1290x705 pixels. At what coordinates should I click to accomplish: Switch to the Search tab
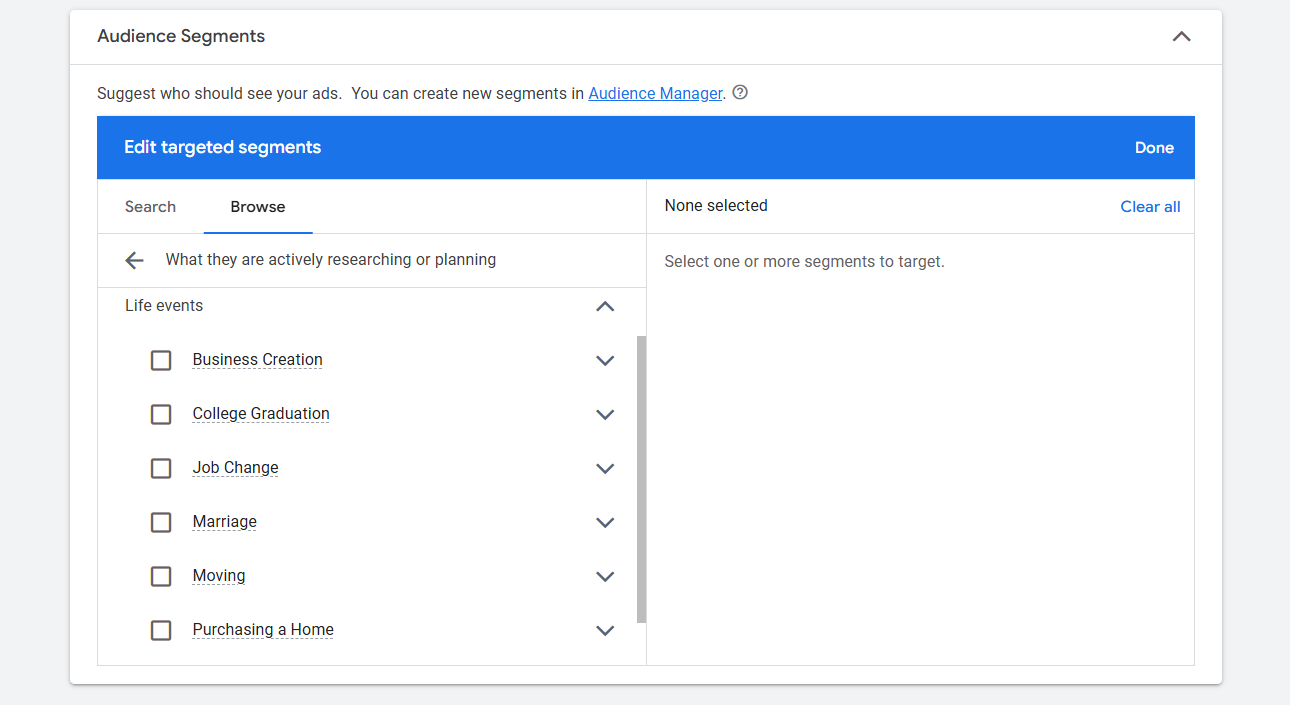[x=150, y=207]
